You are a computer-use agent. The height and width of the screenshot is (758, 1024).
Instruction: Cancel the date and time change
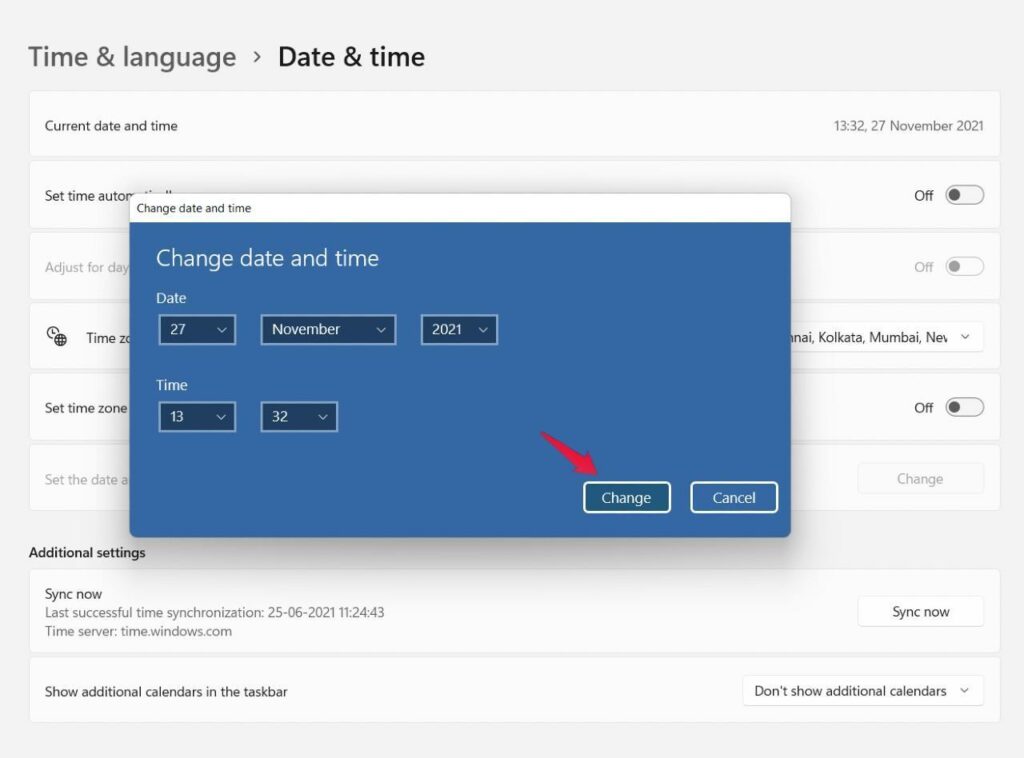[x=734, y=497]
